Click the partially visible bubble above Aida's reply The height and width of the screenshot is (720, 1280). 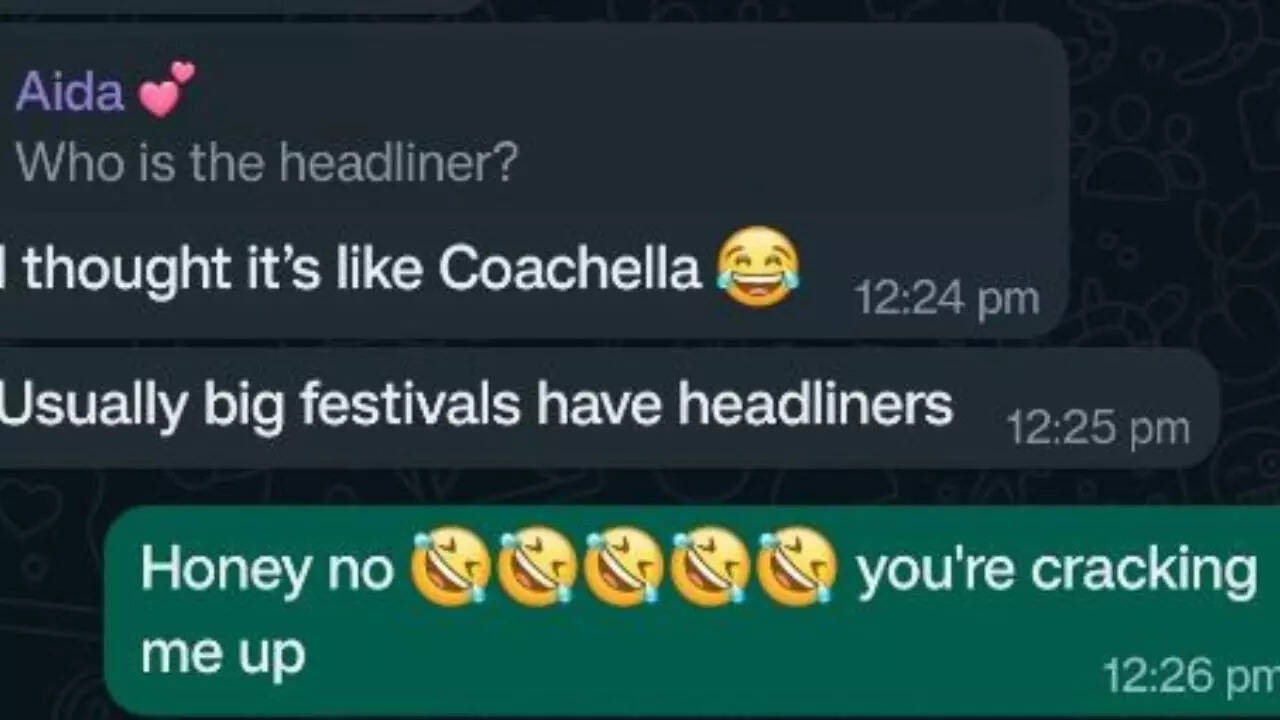click(240, 5)
